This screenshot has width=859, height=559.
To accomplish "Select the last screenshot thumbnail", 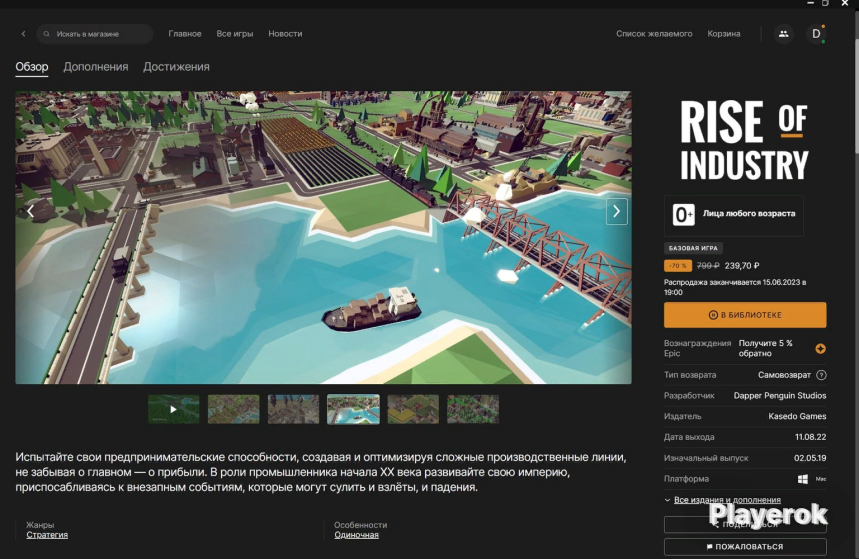I will [x=473, y=409].
